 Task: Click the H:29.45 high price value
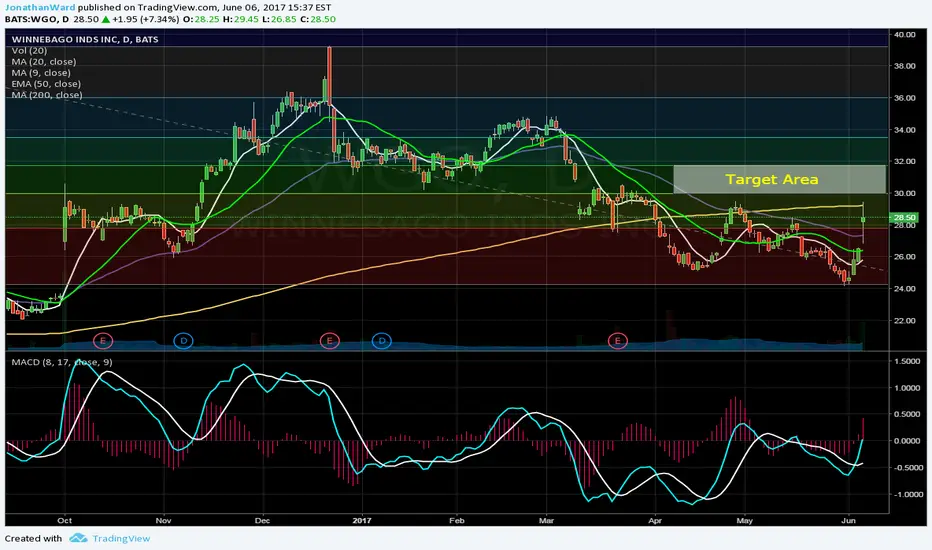[241, 19]
